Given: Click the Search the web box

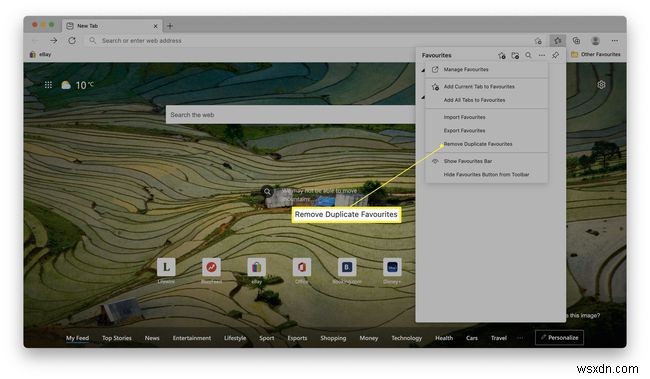Looking at the screenshot, I should pyautogui.click(x=291, y=114).
